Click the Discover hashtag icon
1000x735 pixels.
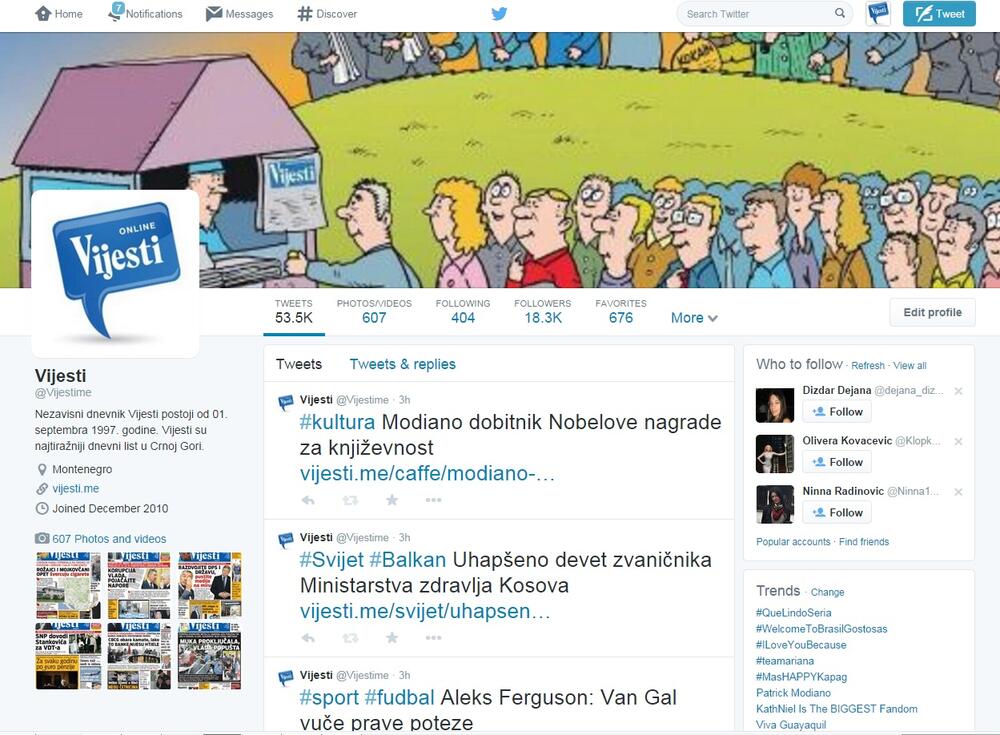[x=305, y=13]
